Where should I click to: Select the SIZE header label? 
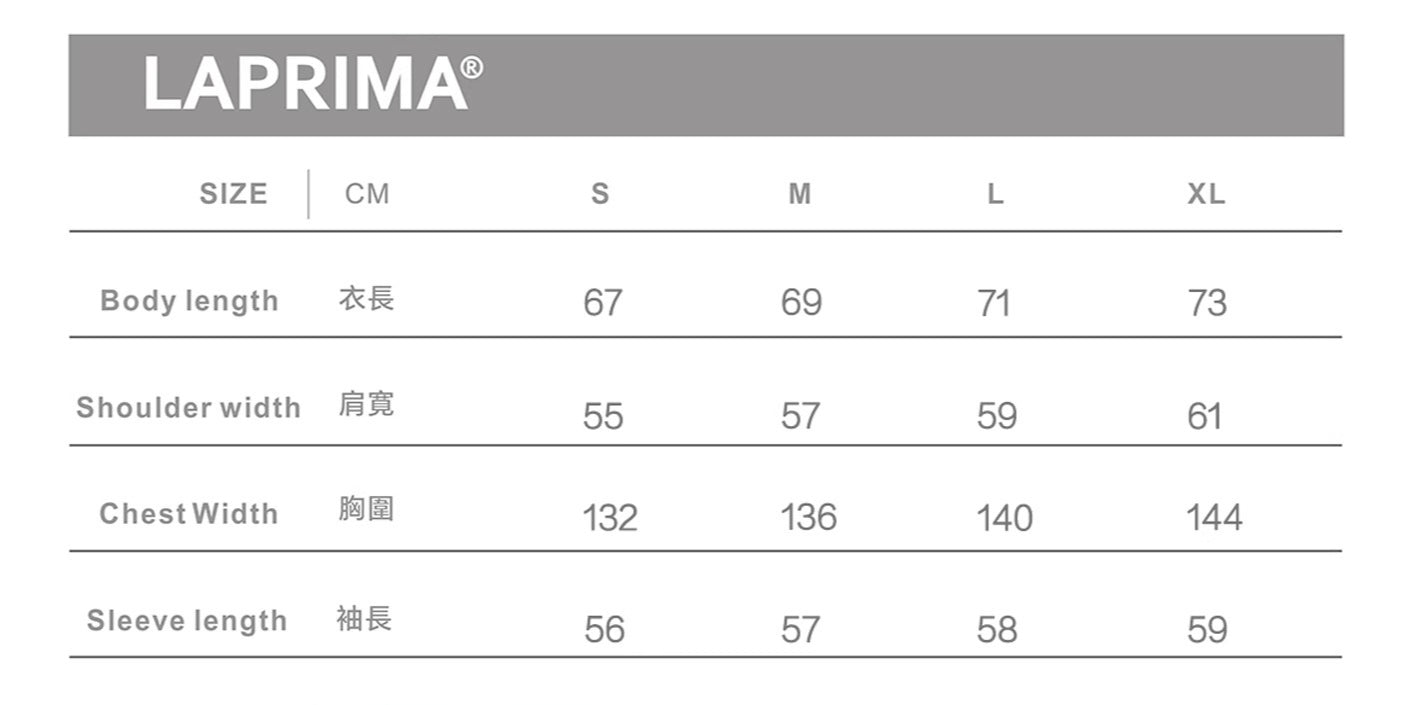(x=234, y=193)
